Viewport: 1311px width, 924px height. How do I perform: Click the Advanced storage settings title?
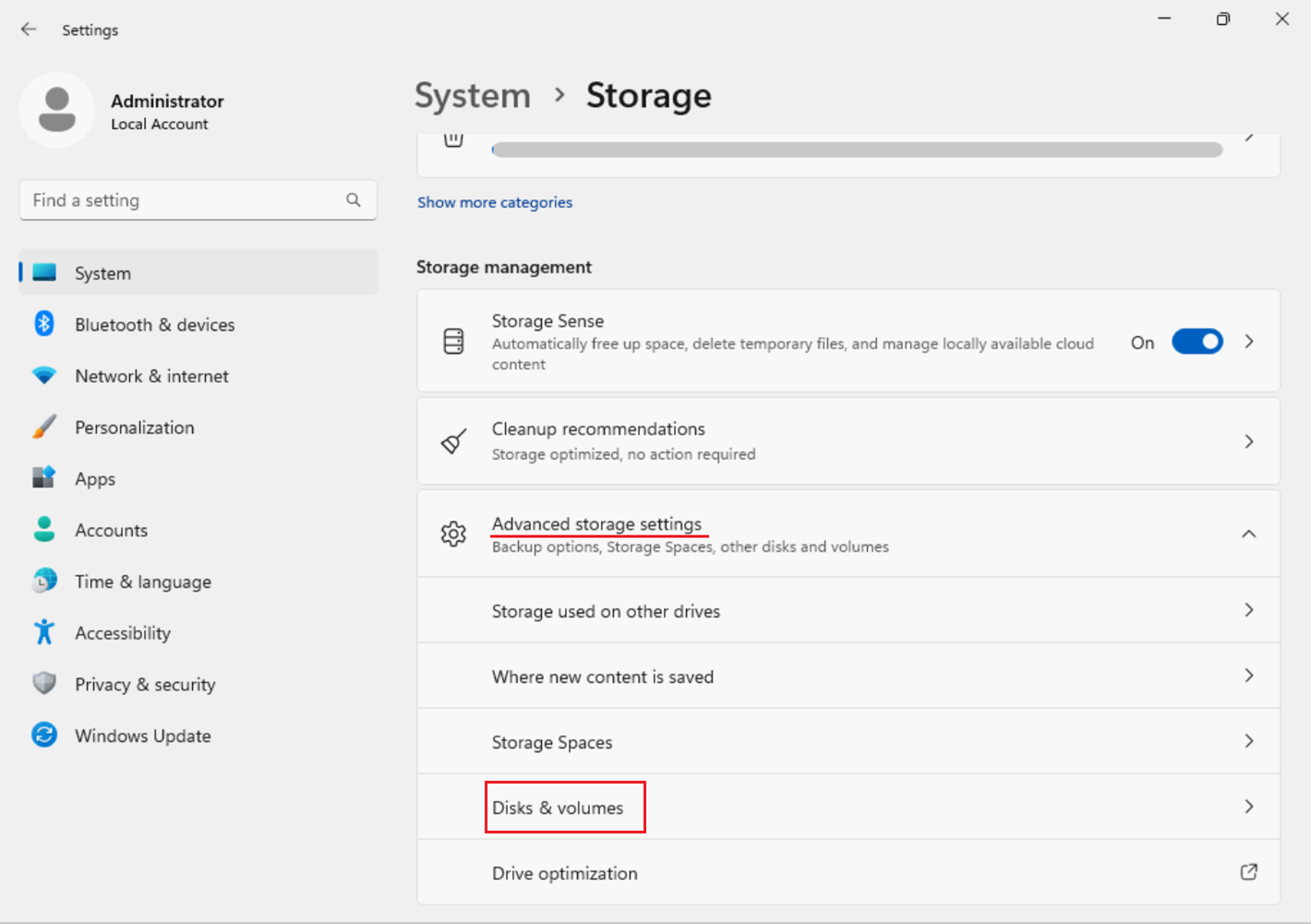tap(596, 523)
